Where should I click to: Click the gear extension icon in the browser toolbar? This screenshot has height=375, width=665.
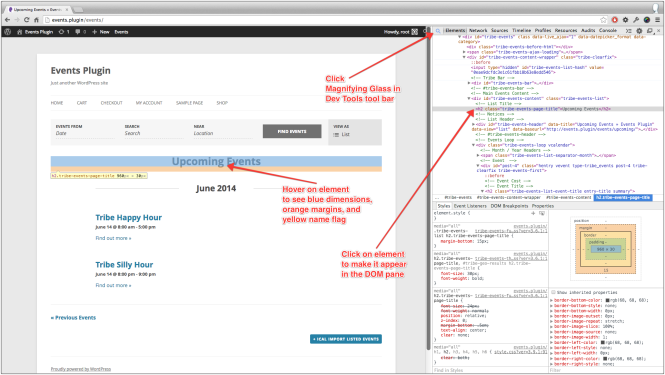pyautogui.click(x=625, y=20)
